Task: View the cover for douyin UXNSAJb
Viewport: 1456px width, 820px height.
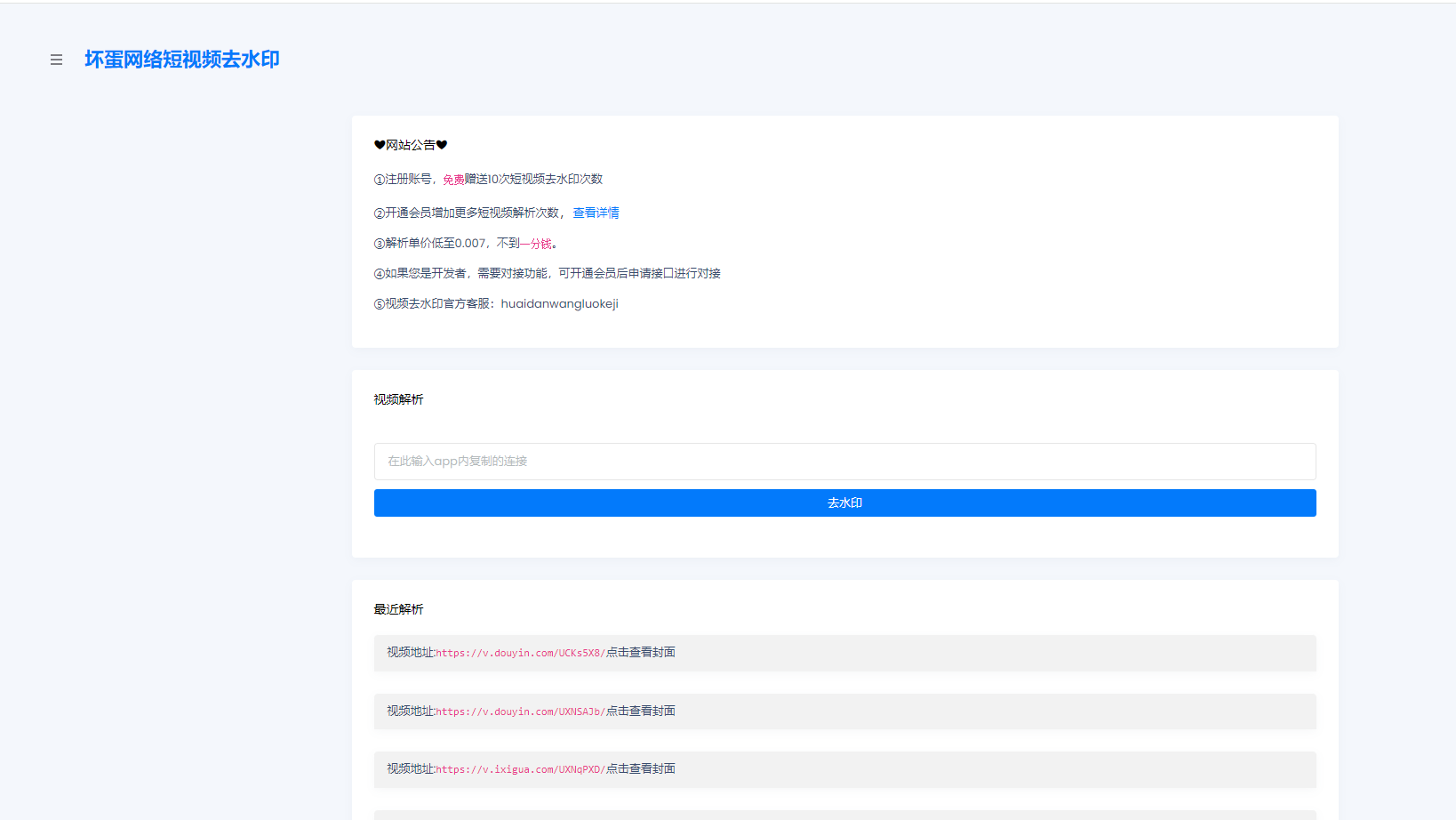Action: (641, 711)
